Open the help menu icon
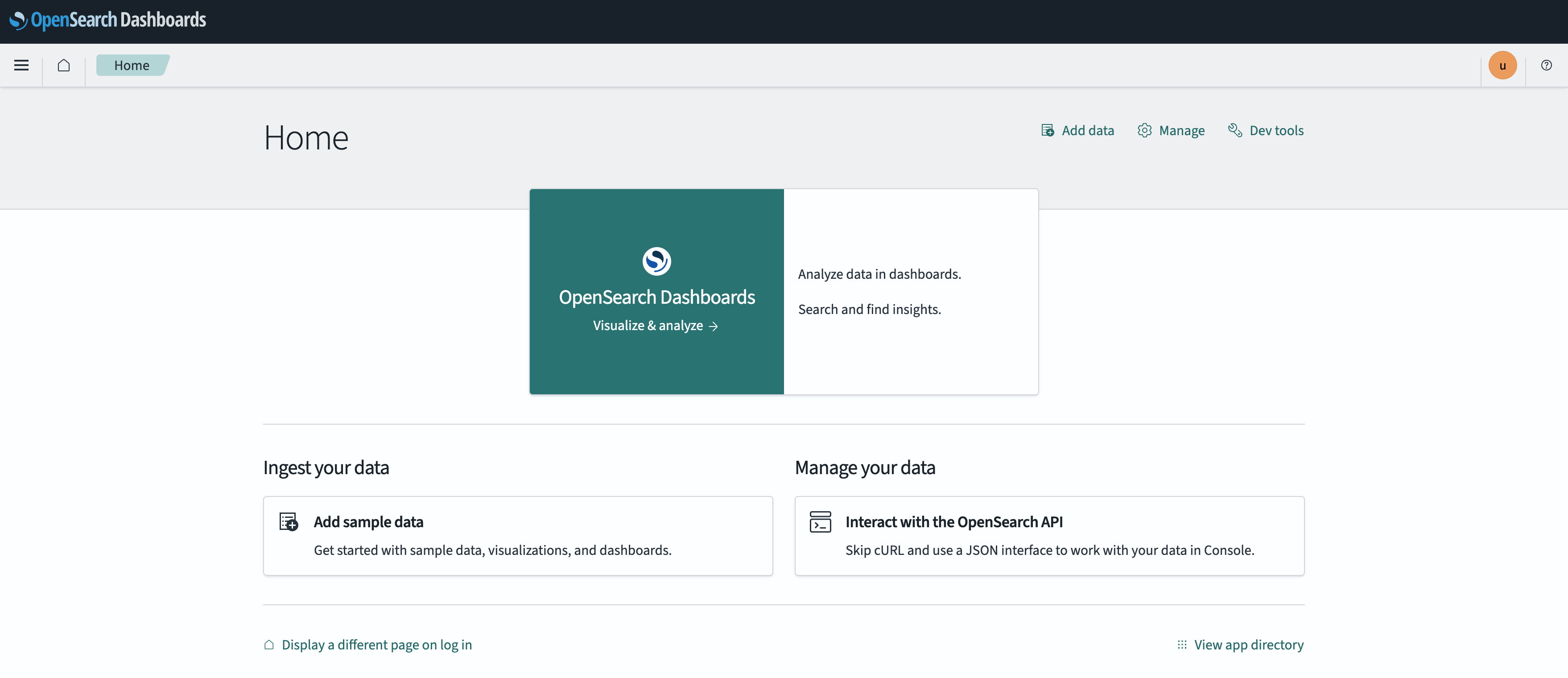Screen dimensions: 1568x678 [x=1546, y=65]
